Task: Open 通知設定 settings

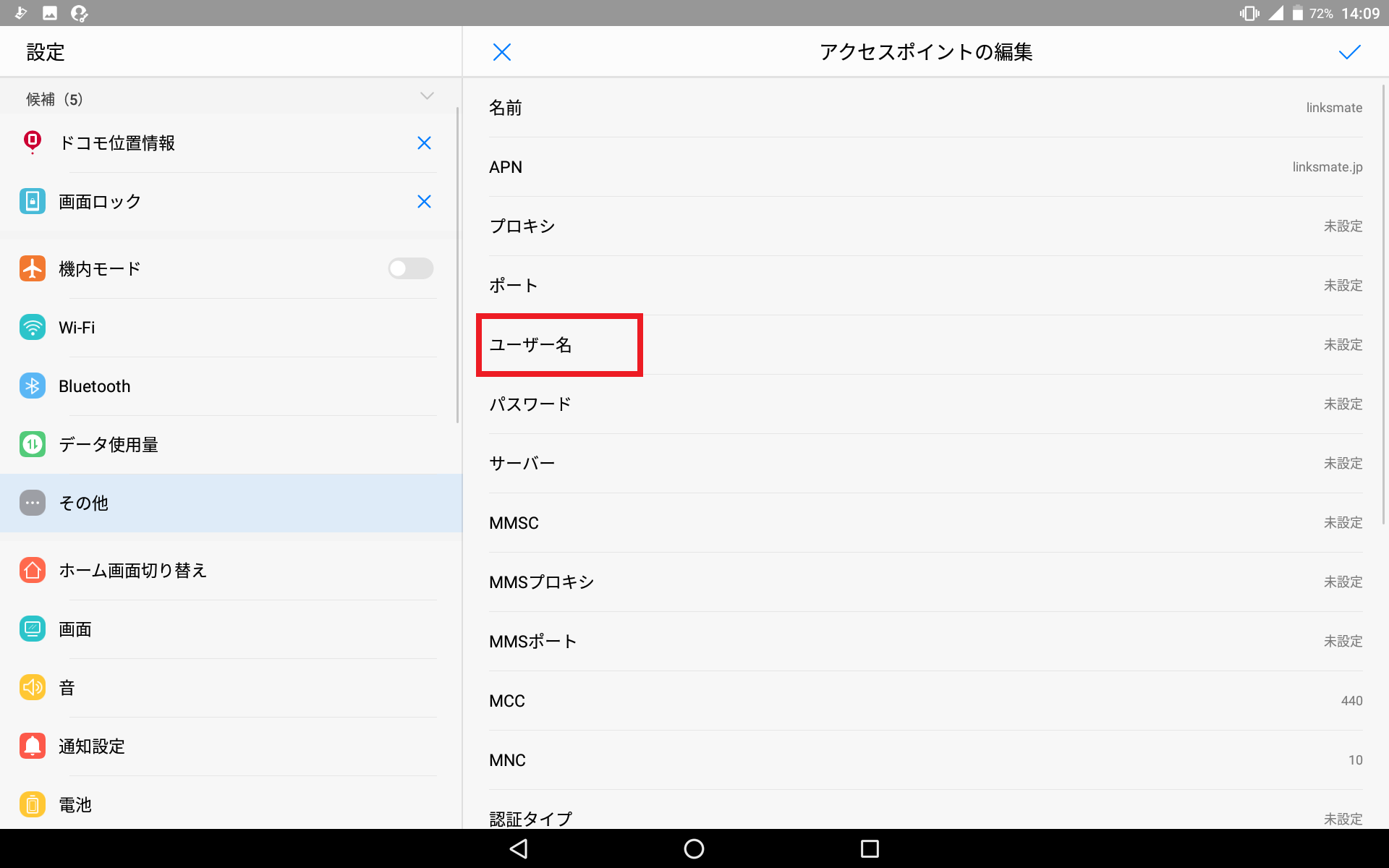Action: (231, 746)
